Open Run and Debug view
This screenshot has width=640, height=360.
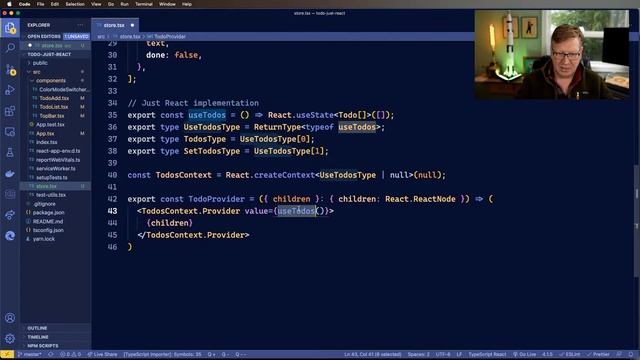click(x=10, y=90)
